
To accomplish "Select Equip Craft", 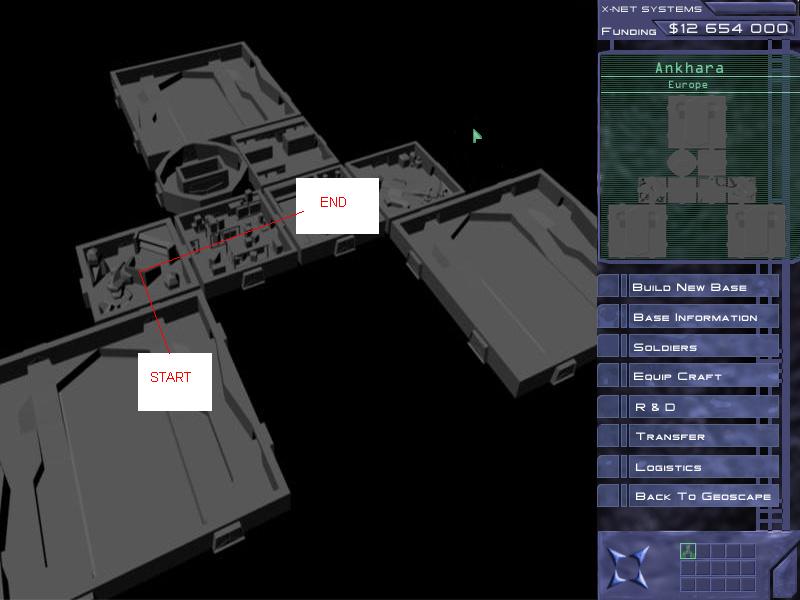I will click(689, 377).
